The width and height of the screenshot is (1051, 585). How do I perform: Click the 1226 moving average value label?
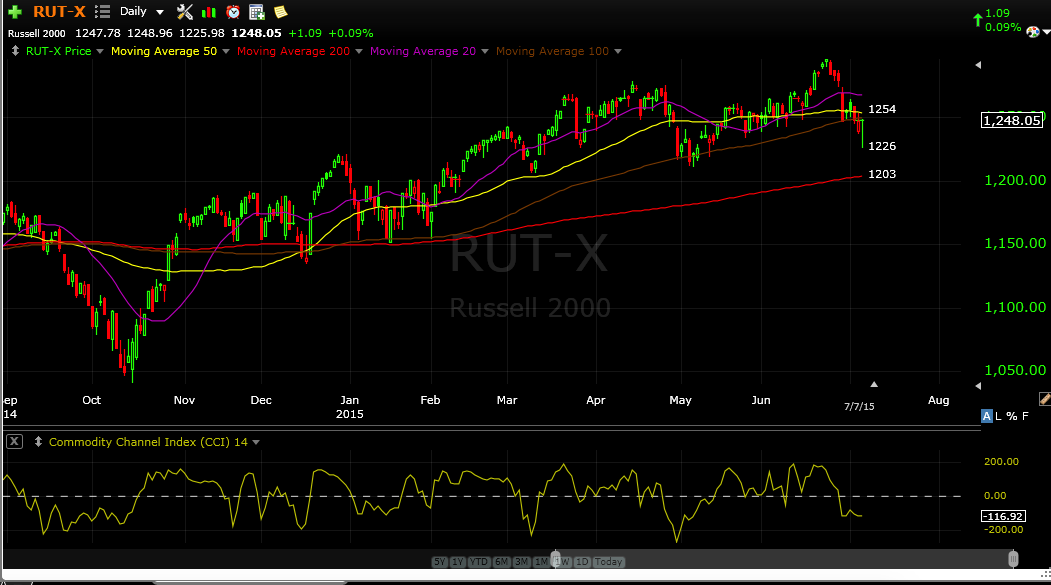pyautogui.click(x=882, y=146)
